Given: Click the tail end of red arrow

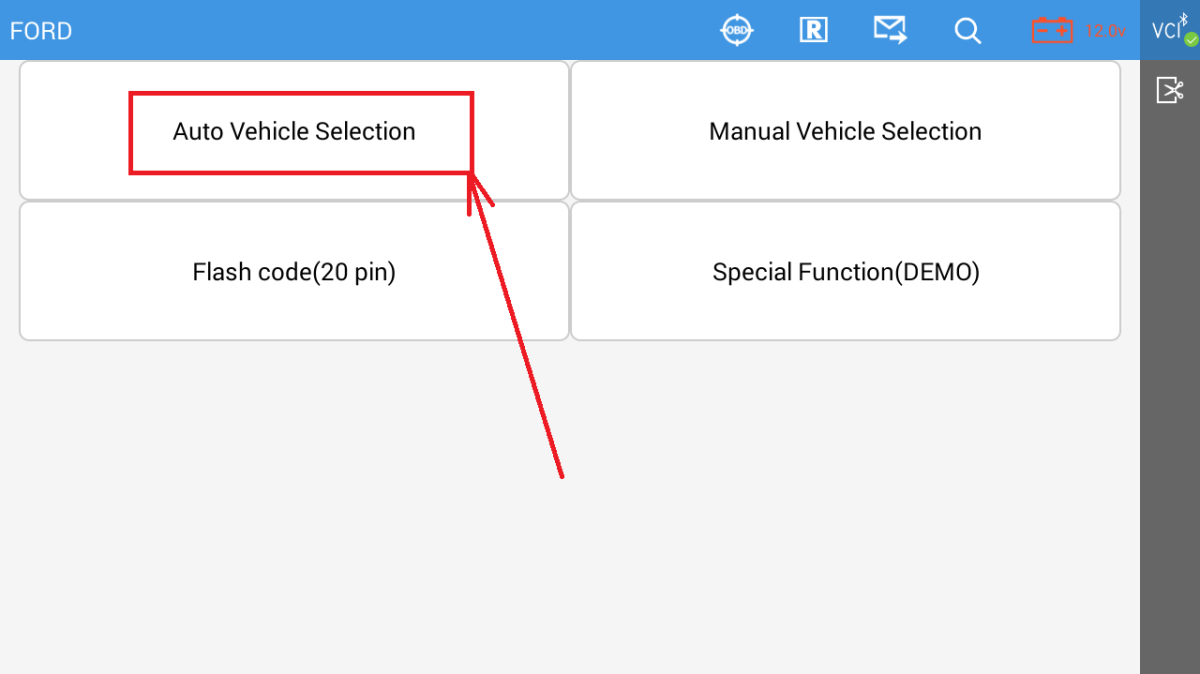Looking at the screenshot, I should [x=561, y=475].
